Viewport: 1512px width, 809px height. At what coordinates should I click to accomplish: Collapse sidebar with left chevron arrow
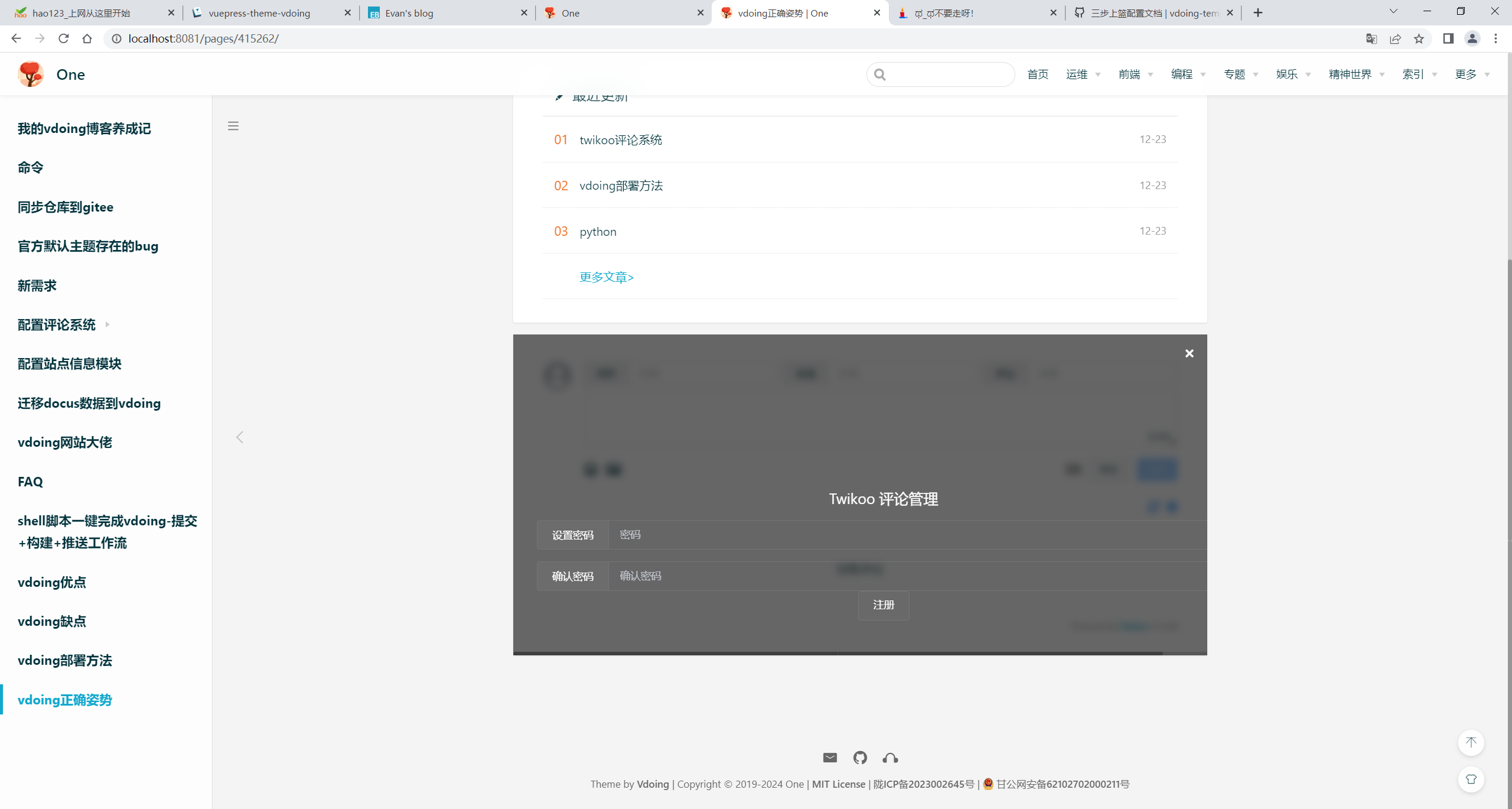[x=239, y=437]
